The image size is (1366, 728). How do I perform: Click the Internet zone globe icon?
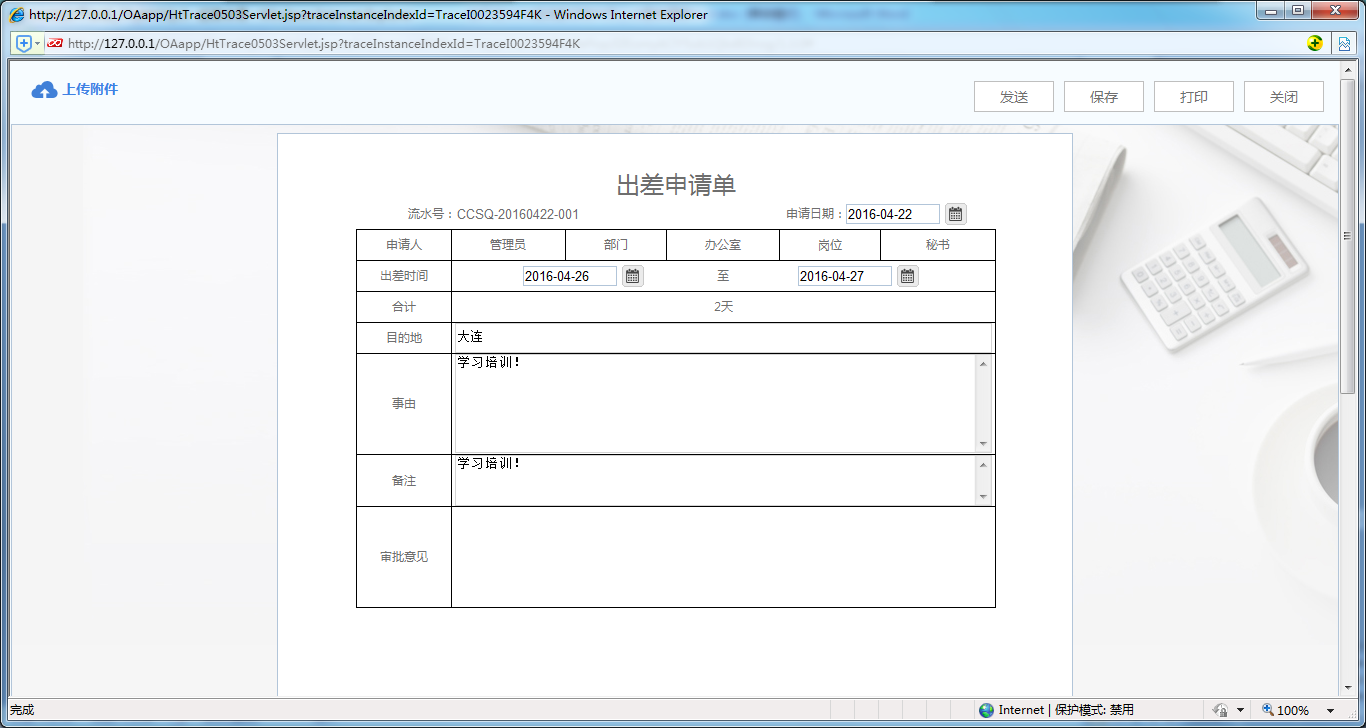coord(987,710)
